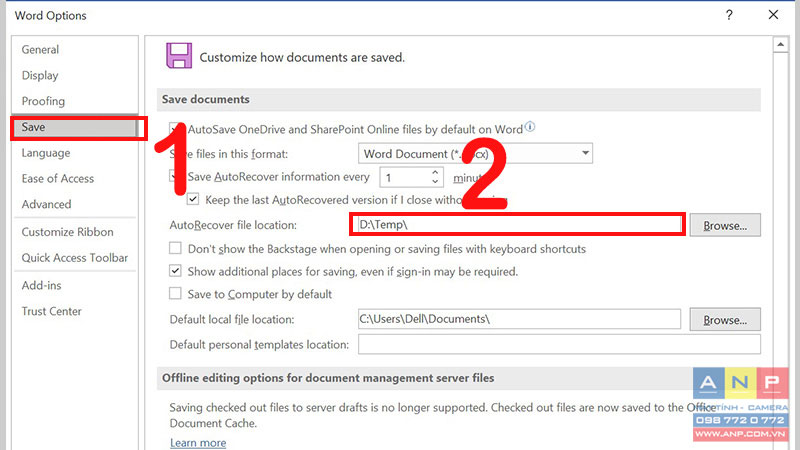Click the purple floppy disk save icon
The width and height of the screenshot is (800, 450).
tap(179, 56)
